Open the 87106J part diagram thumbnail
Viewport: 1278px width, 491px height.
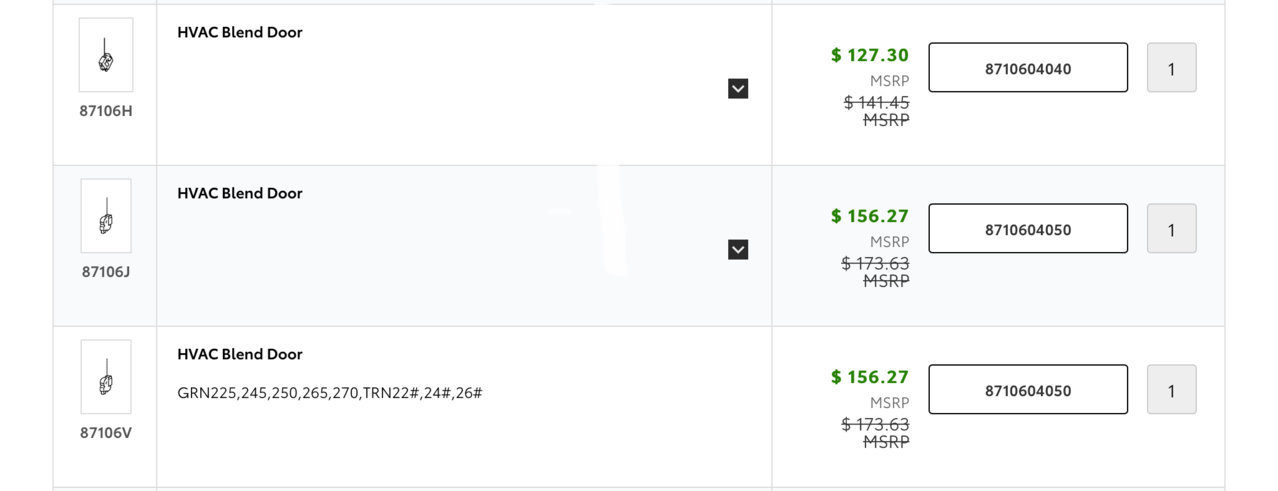(106, 216)
